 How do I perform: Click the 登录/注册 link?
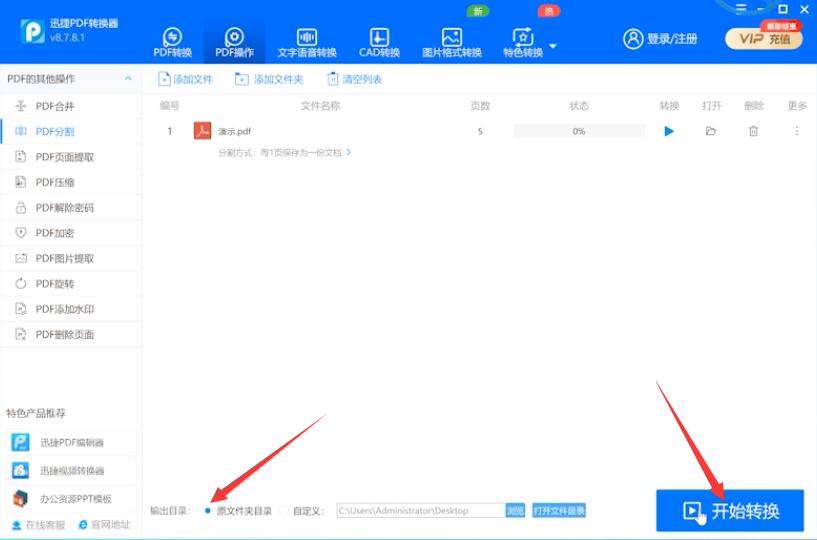[660, 39]
